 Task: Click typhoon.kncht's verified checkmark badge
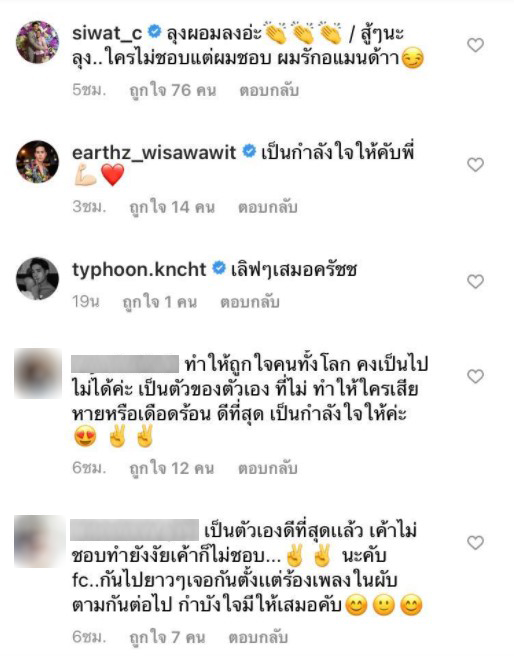(219, 268)
